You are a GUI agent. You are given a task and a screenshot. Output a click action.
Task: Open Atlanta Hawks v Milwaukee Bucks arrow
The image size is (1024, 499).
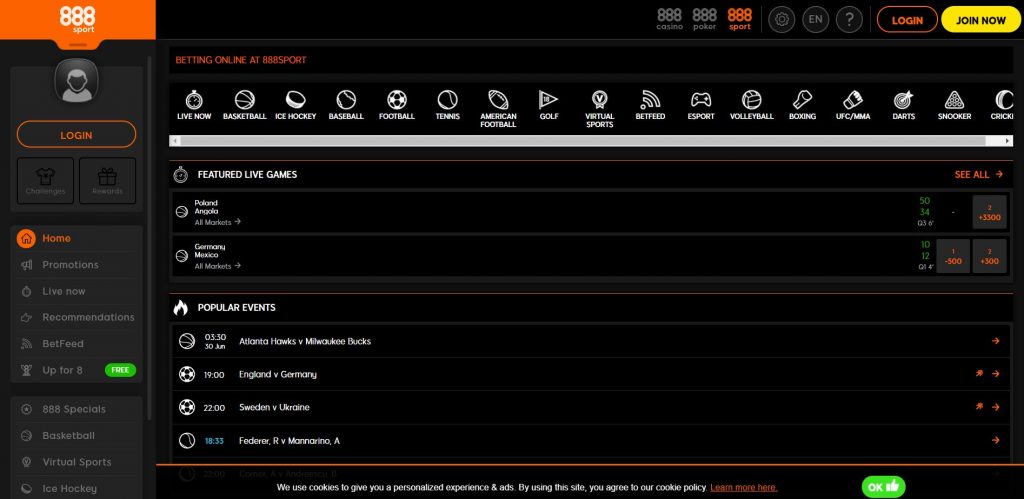[x=995, y=341]
